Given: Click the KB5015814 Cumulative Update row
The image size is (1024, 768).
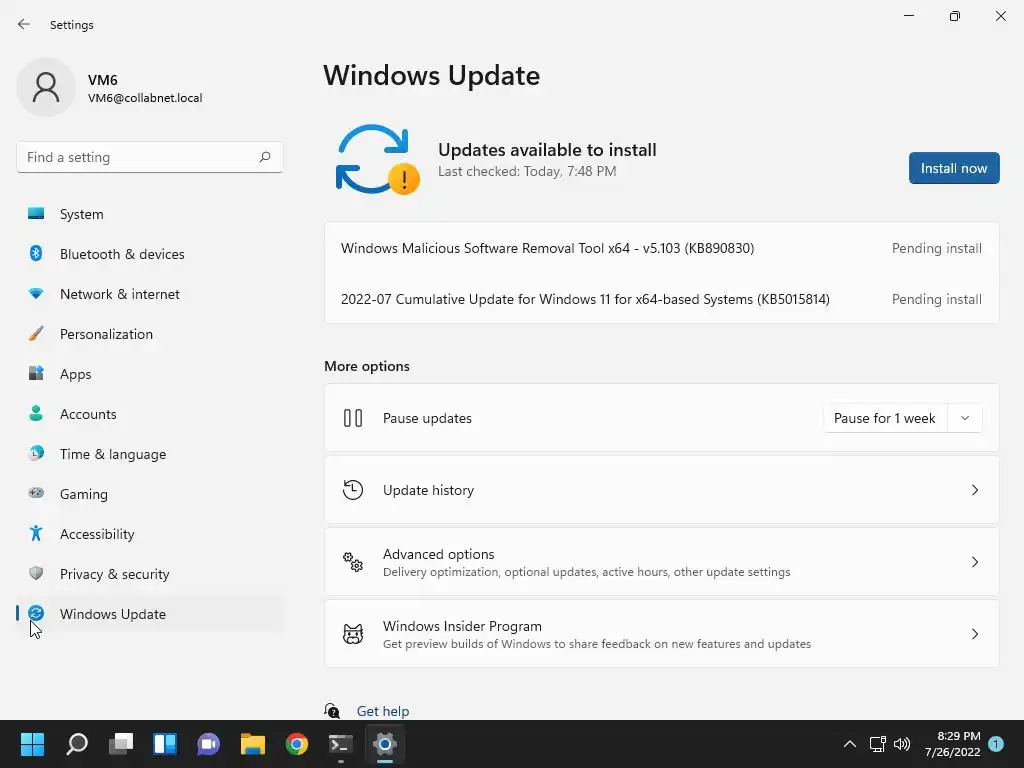Looking at the screenshot, I should tap(662, 299).
